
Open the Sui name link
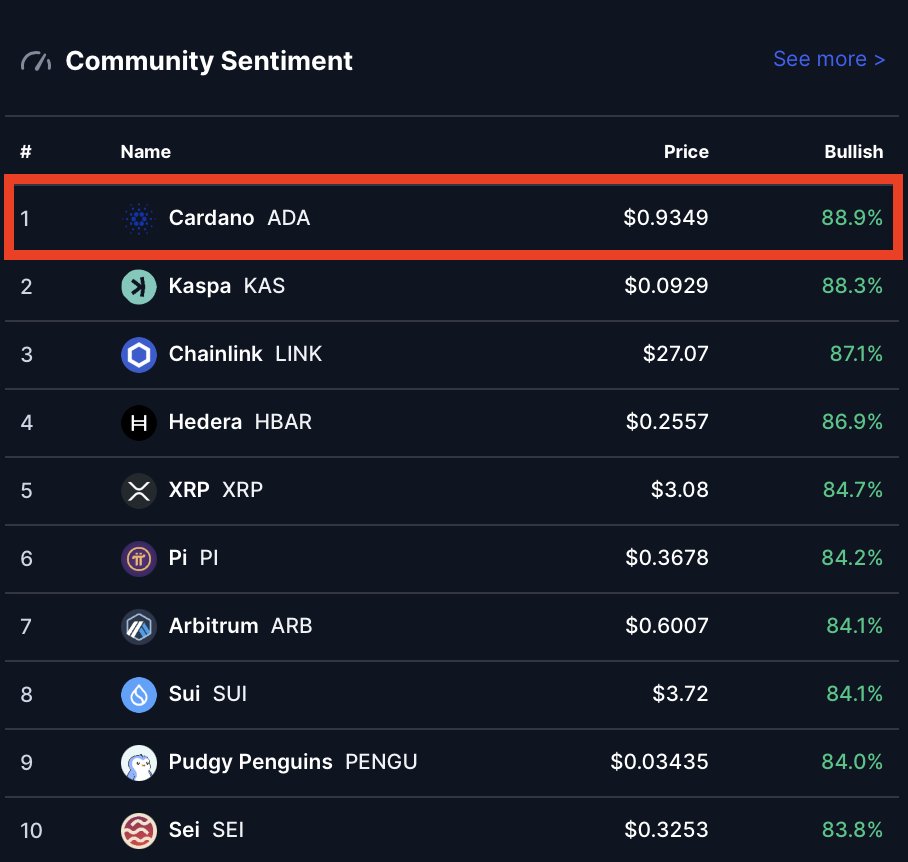coord(184,694)
